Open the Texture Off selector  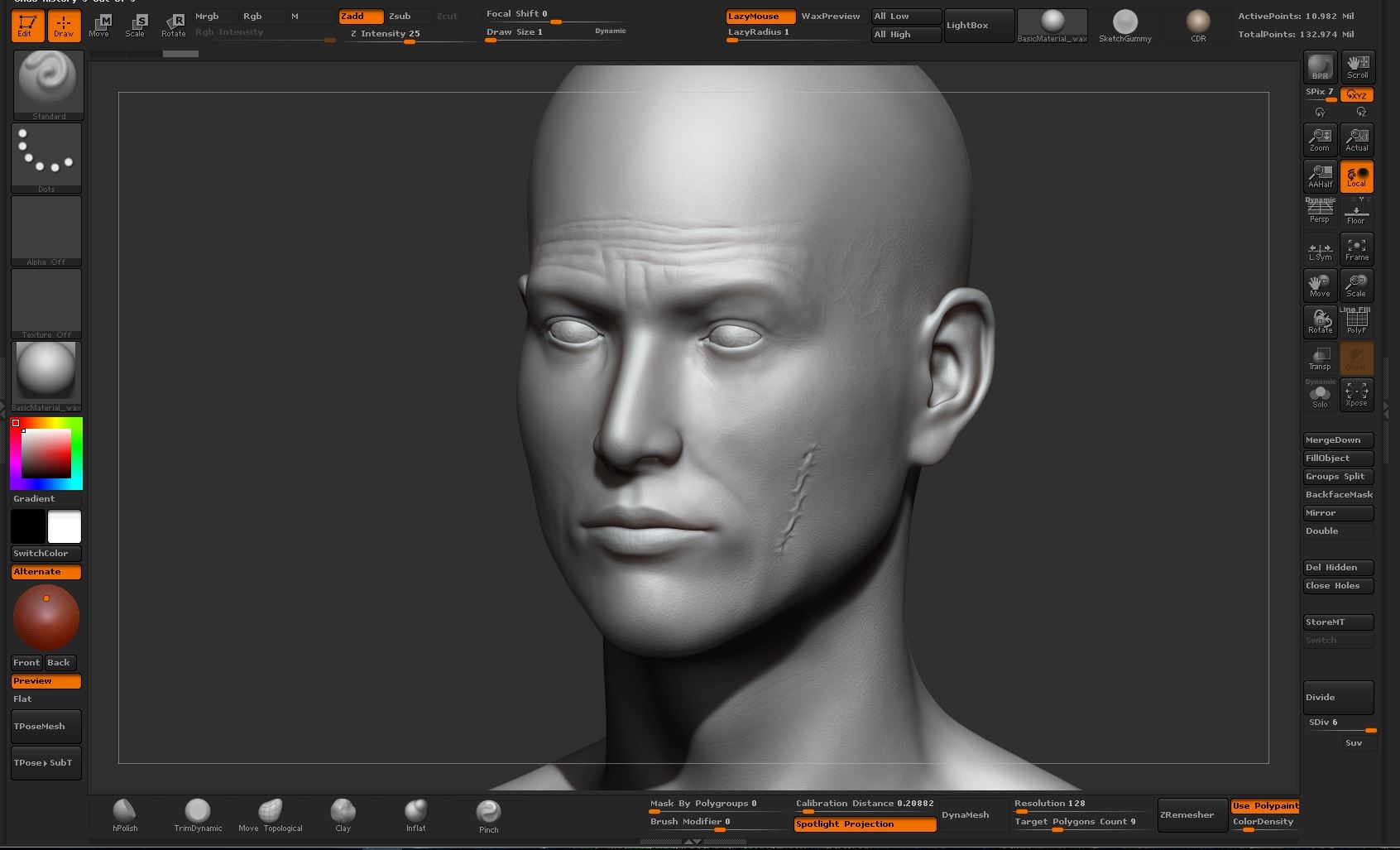click(x=46, y=304)
